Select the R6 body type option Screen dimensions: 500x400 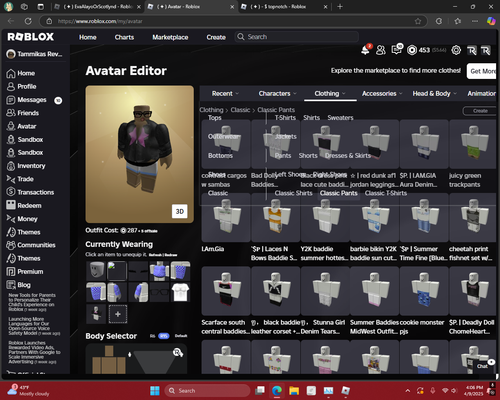pos(153,336)
